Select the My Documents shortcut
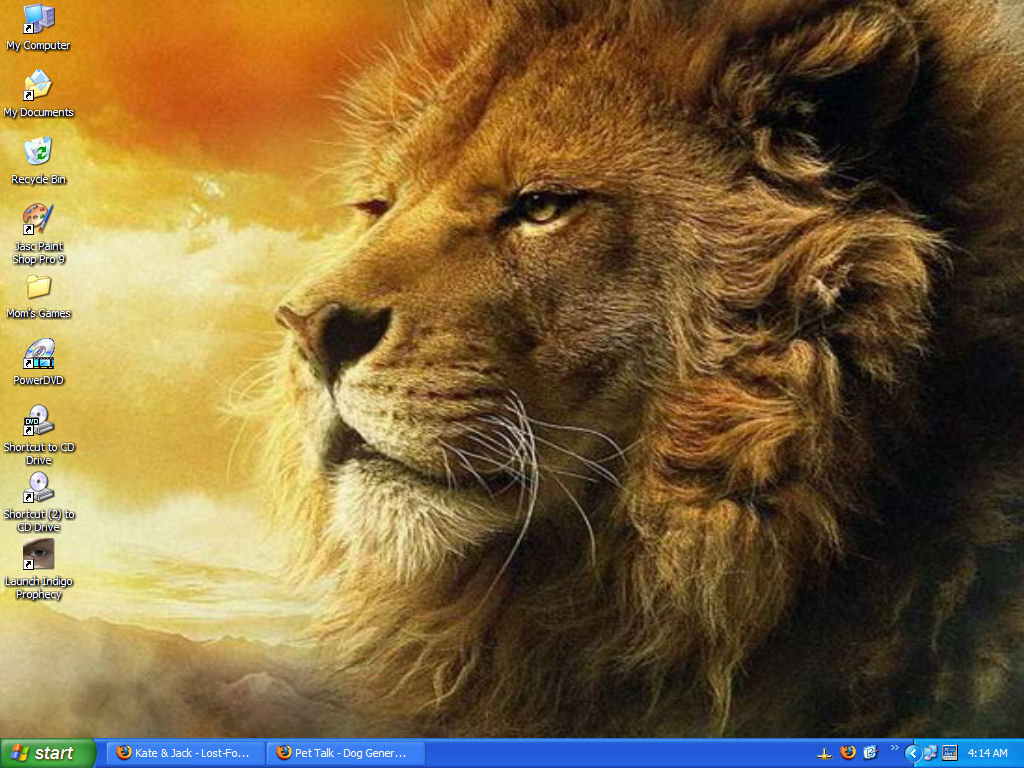 point(39,95)
